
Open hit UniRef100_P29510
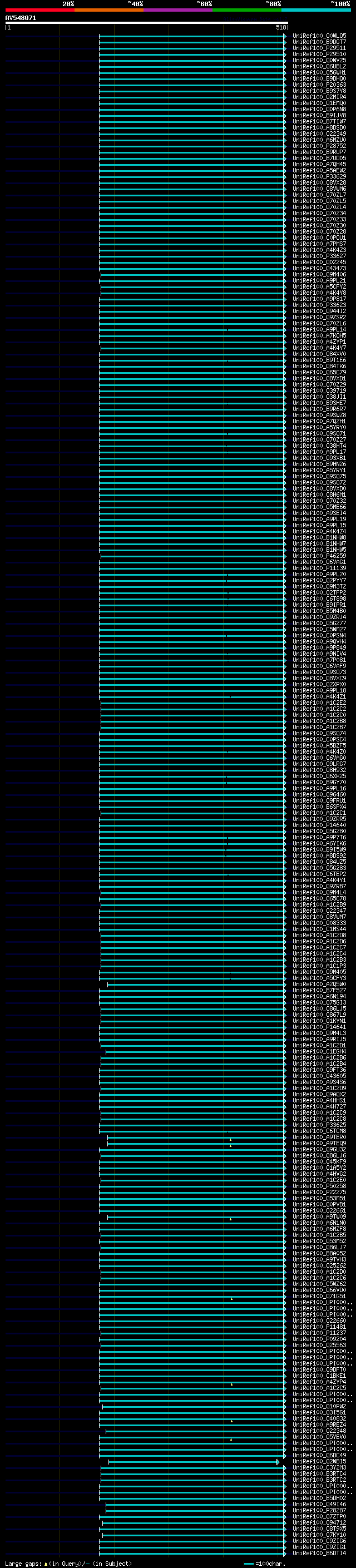pos(319,54)
